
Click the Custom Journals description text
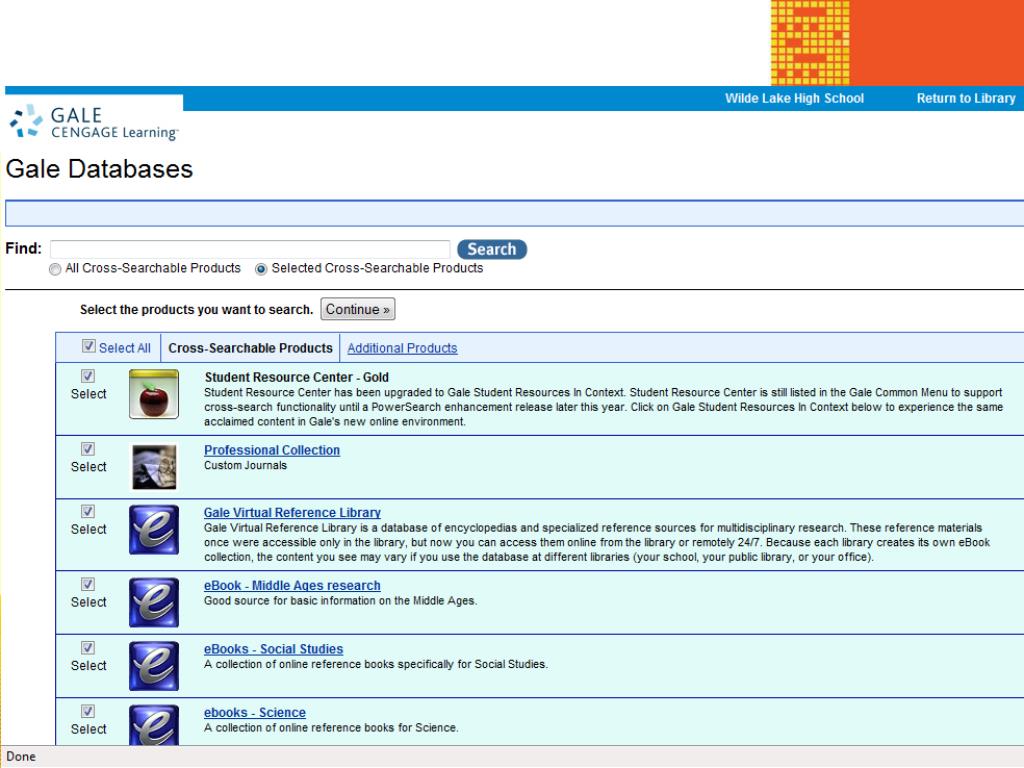click(x=246, y=466)
